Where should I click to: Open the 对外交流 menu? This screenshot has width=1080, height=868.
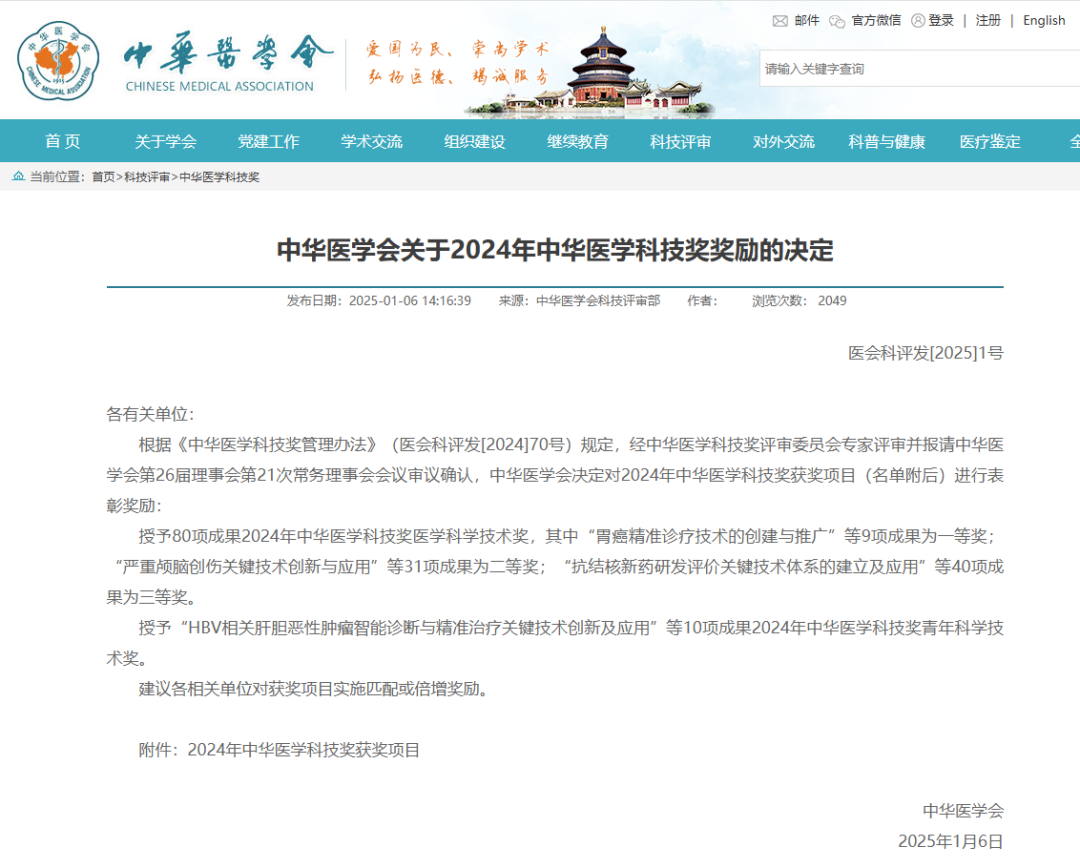pos(784,141)
